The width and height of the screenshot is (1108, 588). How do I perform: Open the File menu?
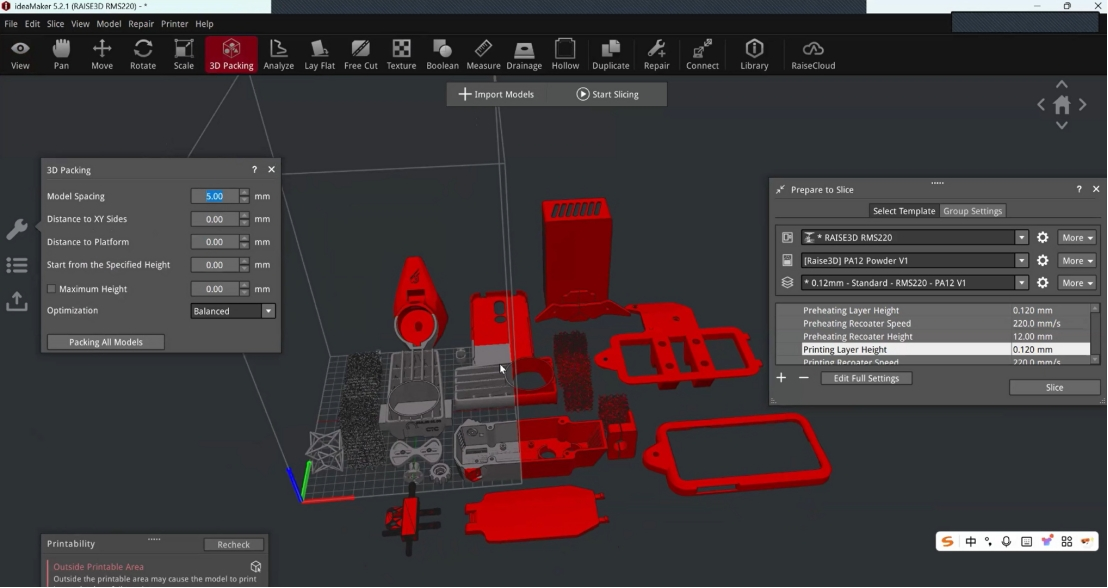click(11, 23)
